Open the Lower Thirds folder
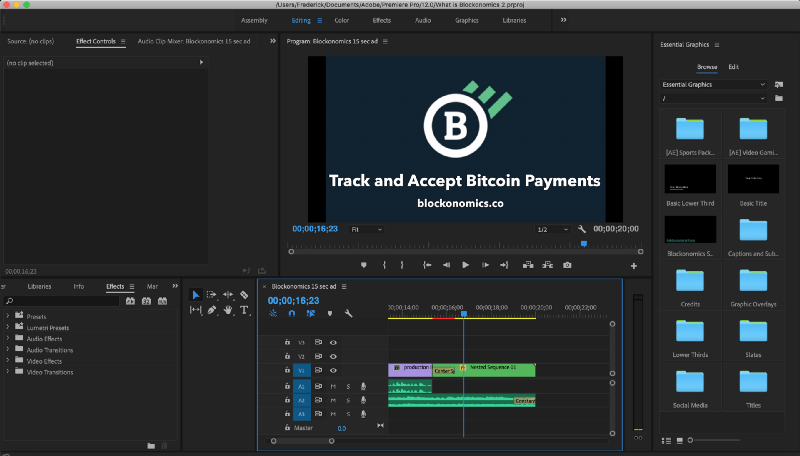This screenshot has height=456, width=800. tap(690, 331)
